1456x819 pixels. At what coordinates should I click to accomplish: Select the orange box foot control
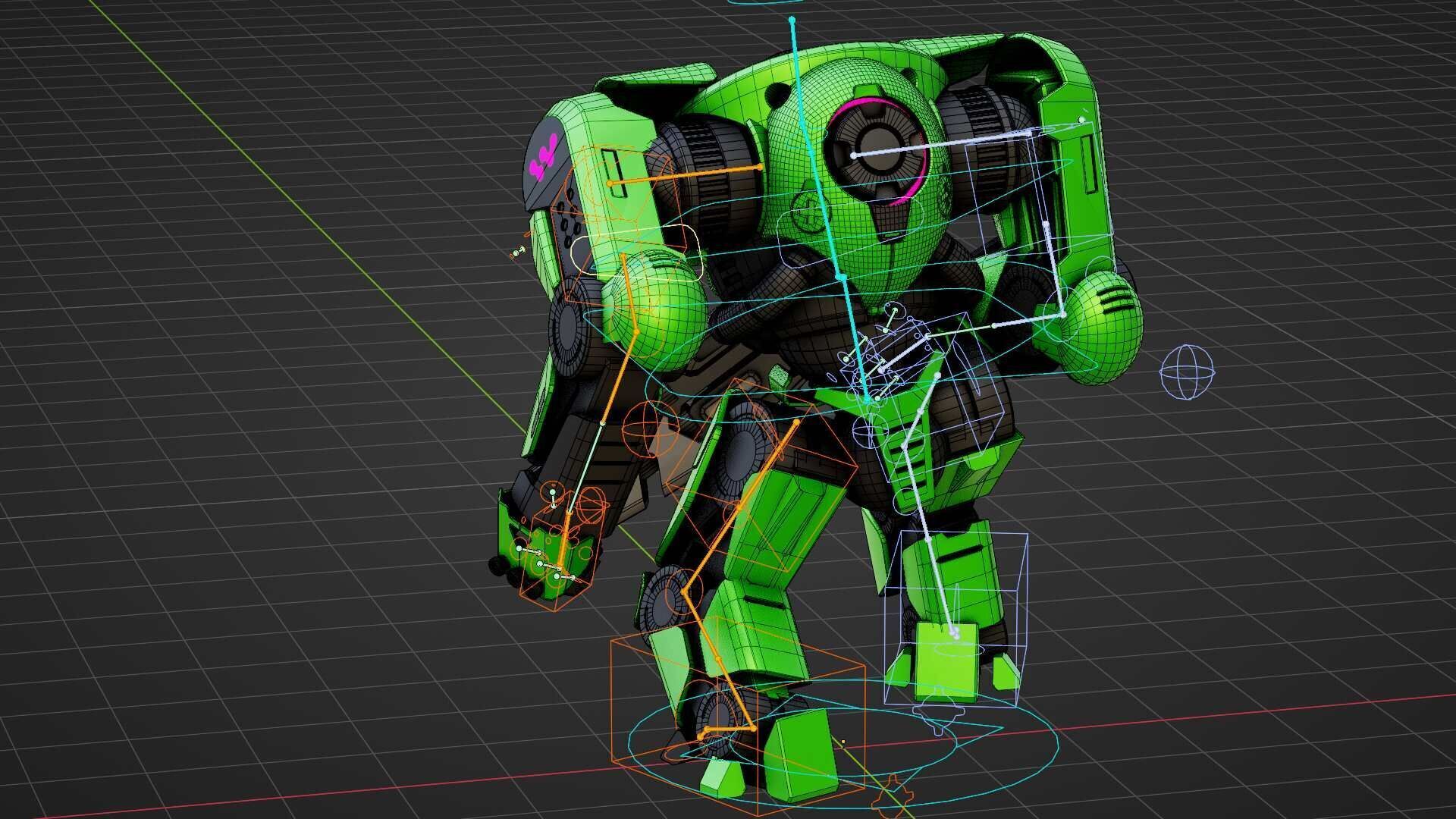coord(738,716)
